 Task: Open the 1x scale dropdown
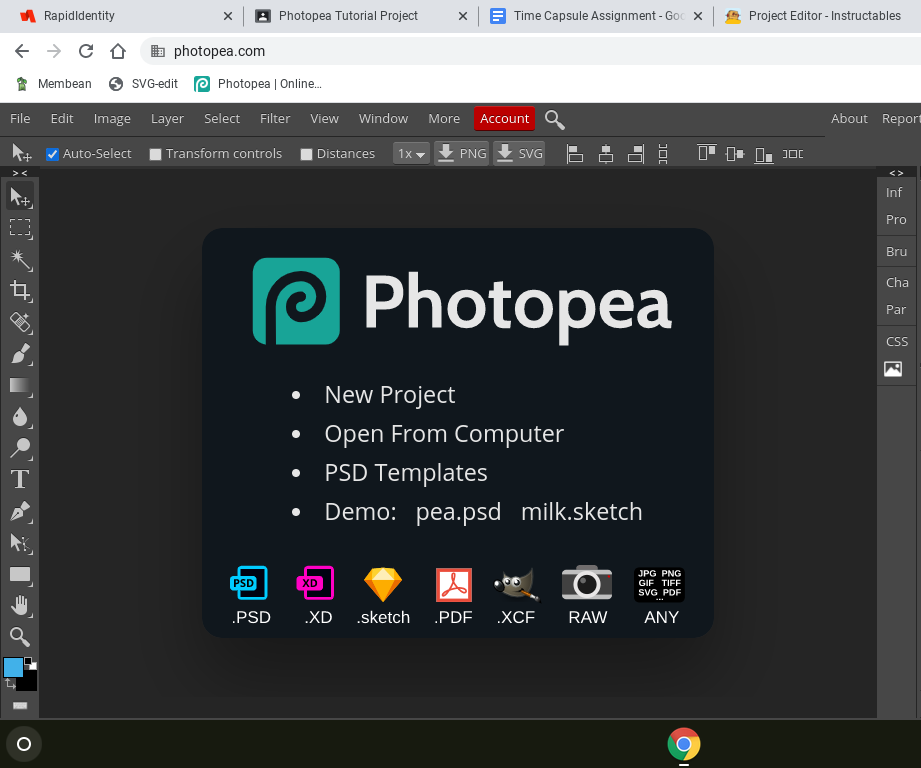tap(411, 154)
